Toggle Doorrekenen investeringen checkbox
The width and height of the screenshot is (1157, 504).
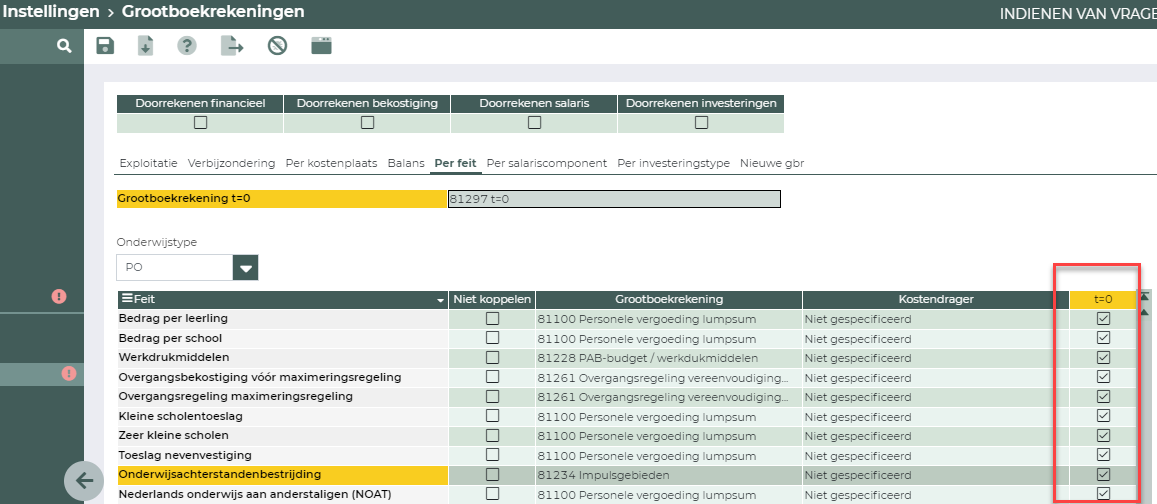coord(701,122)
